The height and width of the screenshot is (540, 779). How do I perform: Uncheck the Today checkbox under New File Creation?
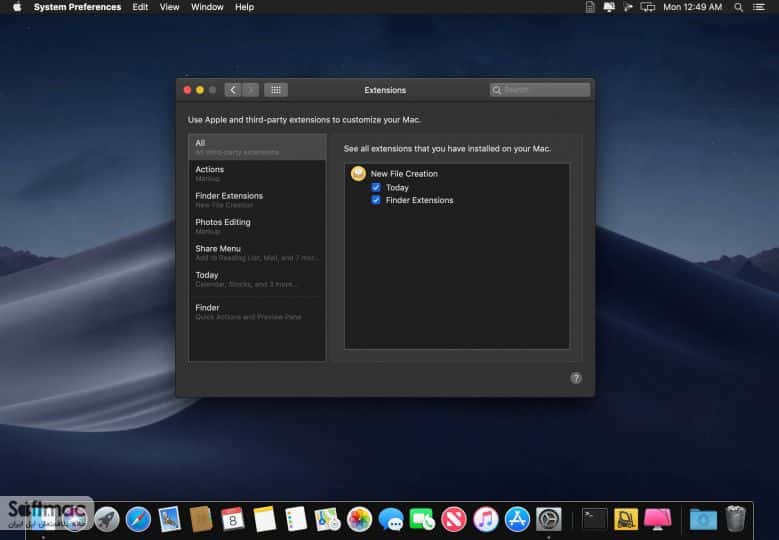[376, 187]
